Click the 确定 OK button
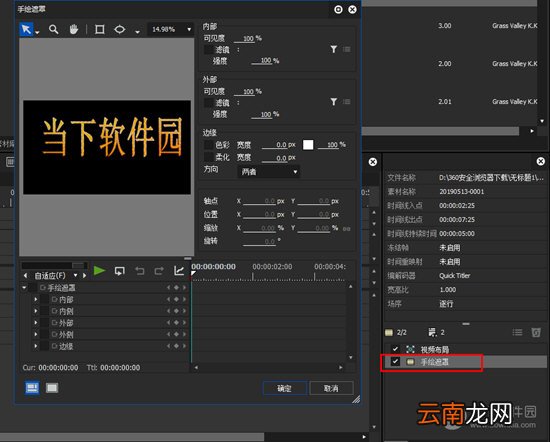Screen dimensions: 550x442 pyautogui.click(x=284, y=388)
